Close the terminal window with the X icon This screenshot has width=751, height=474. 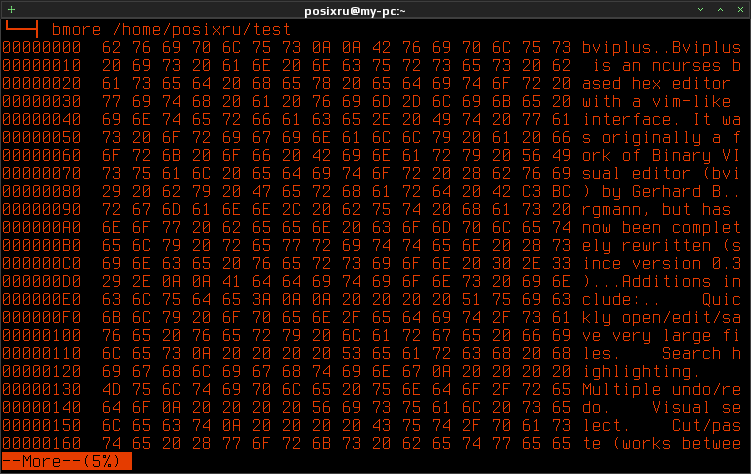(x=740, y=10)
